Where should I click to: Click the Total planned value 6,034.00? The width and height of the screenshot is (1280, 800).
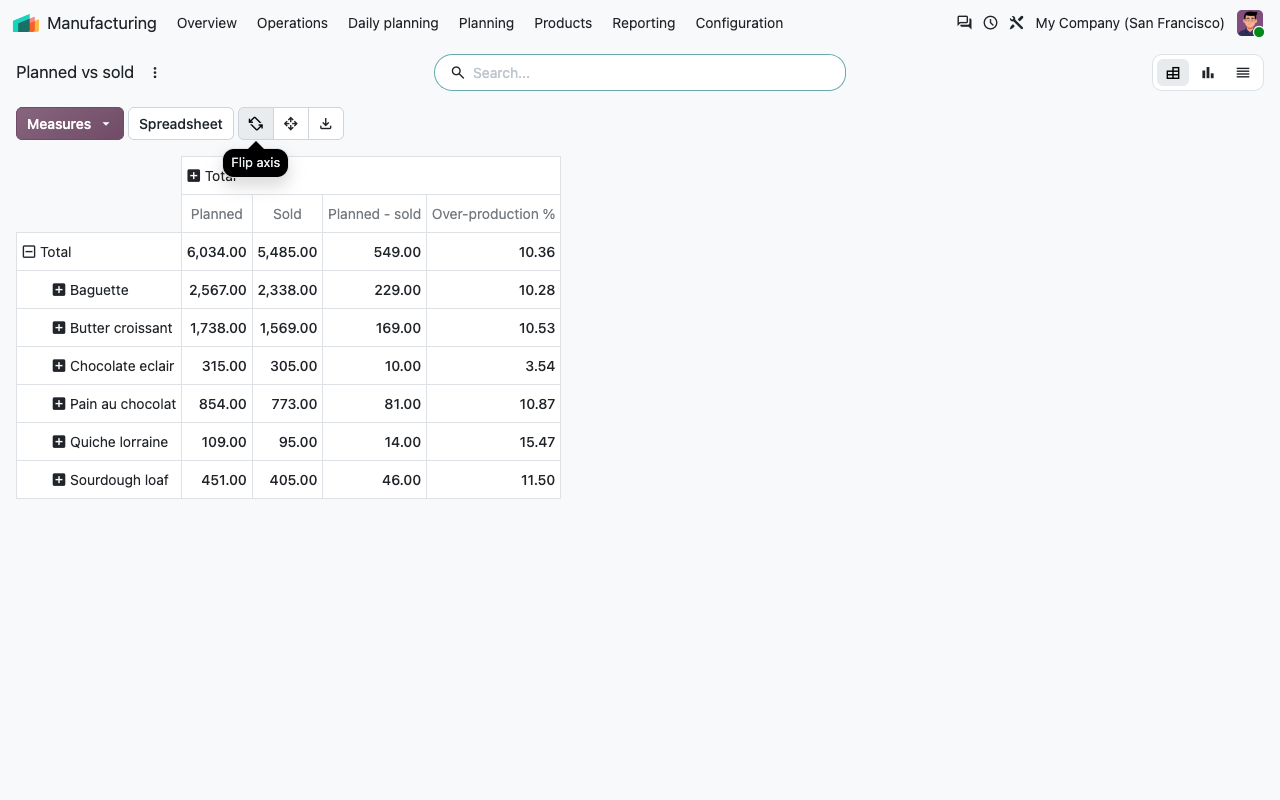click(x=217, y=252)
